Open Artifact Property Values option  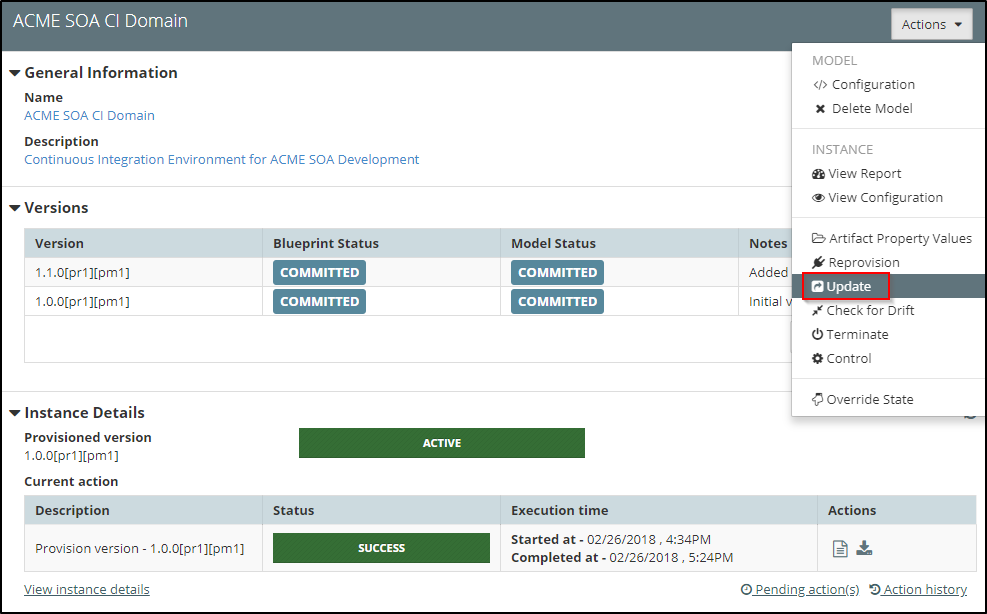[x=898, y=238]
